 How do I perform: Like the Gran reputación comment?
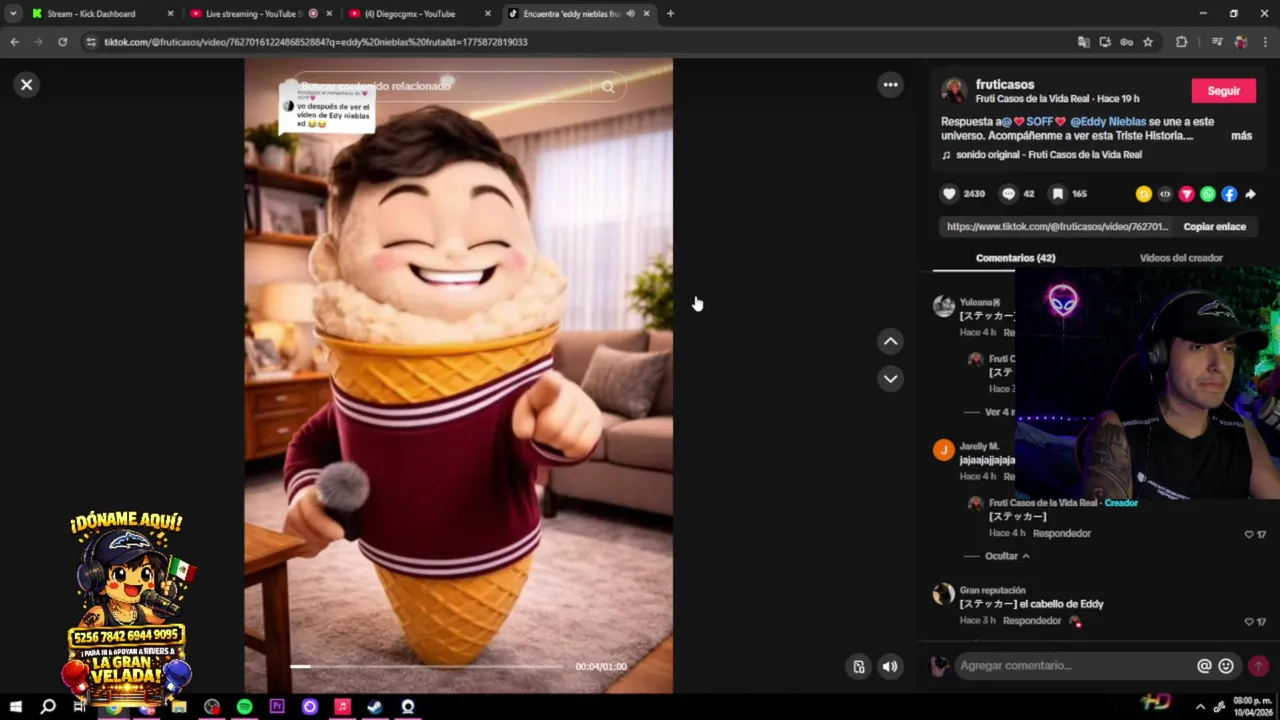tap(1249, 622)
